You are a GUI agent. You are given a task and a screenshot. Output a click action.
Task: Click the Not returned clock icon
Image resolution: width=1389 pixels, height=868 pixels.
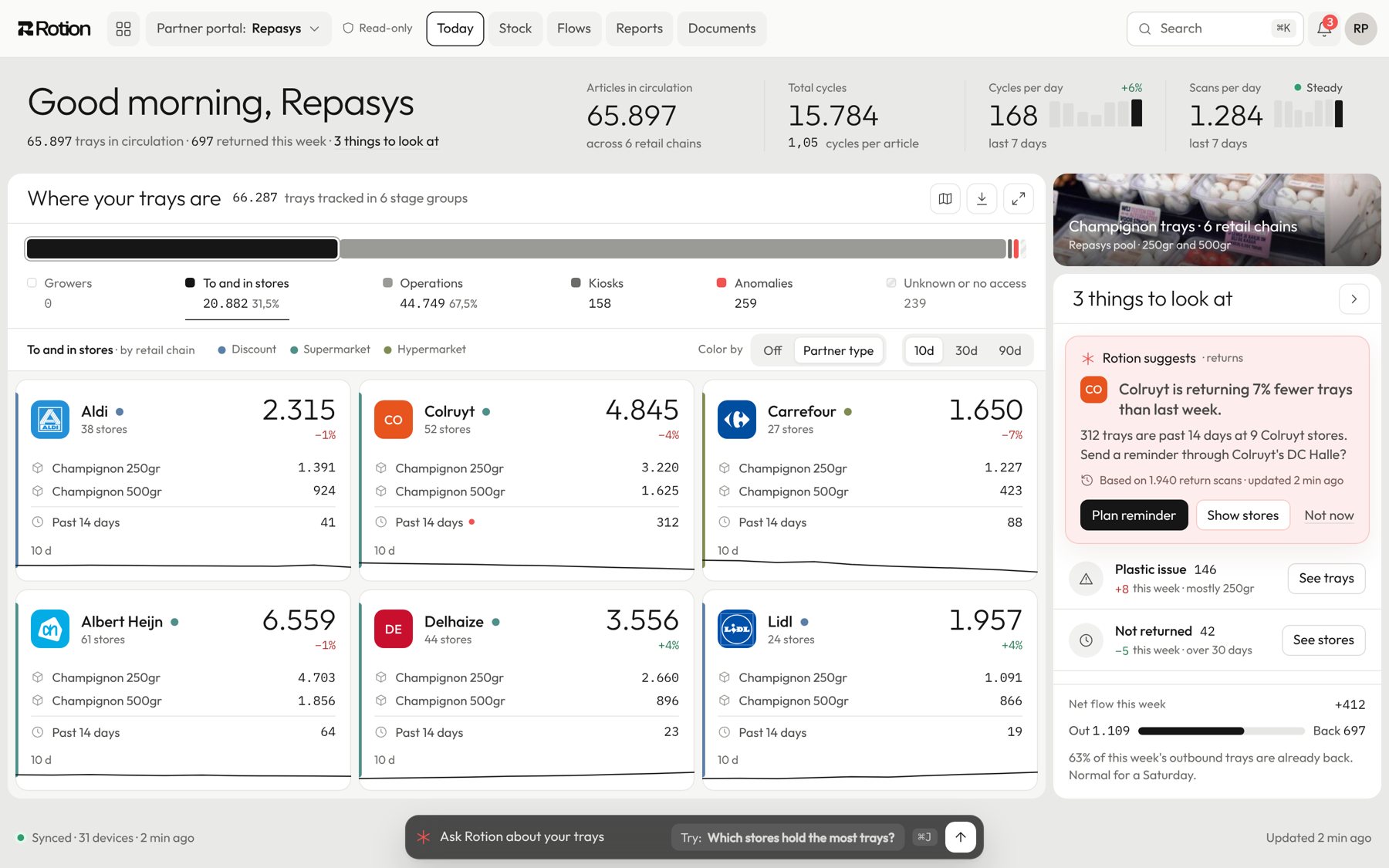(x=1086, y=640)
